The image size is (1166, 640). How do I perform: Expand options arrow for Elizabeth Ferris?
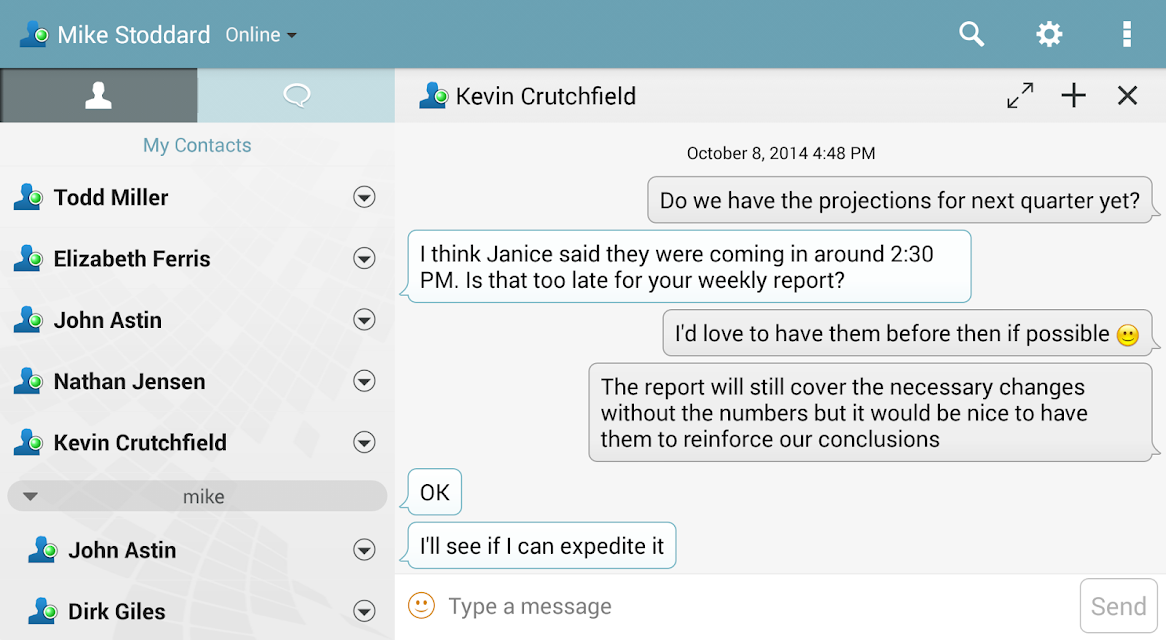pyautogui.click(x=364, y=259)
